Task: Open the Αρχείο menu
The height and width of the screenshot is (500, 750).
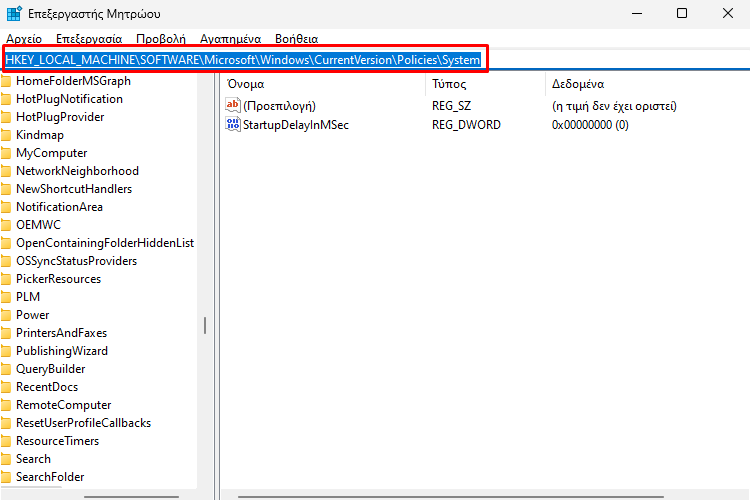Action: pyautogui.click(x=24, y=39)
